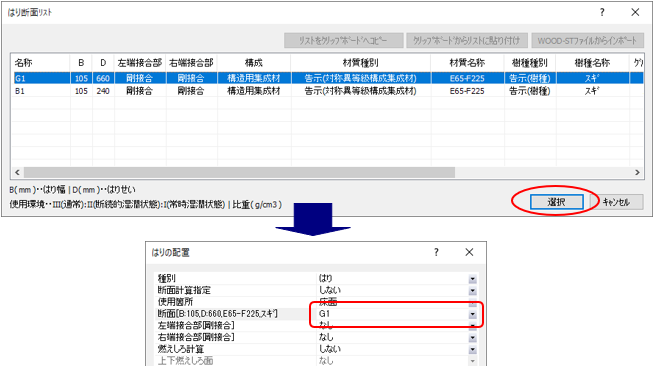Image resolution: width=655 pixels, height=390 pixels.
Task: Click horizontal scrollbar right arrow
Action: pyautogui.click(x=637, y=172)
